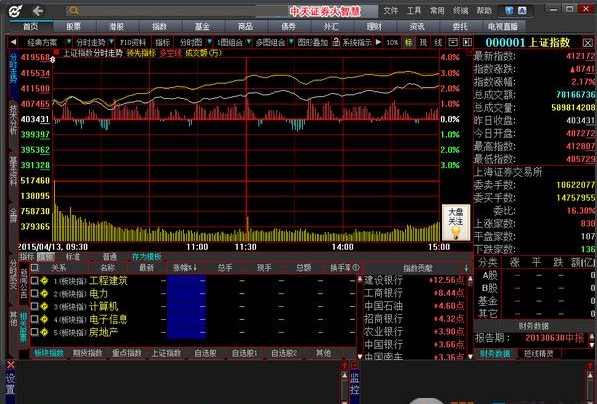Click the lock icon beside 系统指示
Viewport: 597px width, 404px height.
coord(336,42)
